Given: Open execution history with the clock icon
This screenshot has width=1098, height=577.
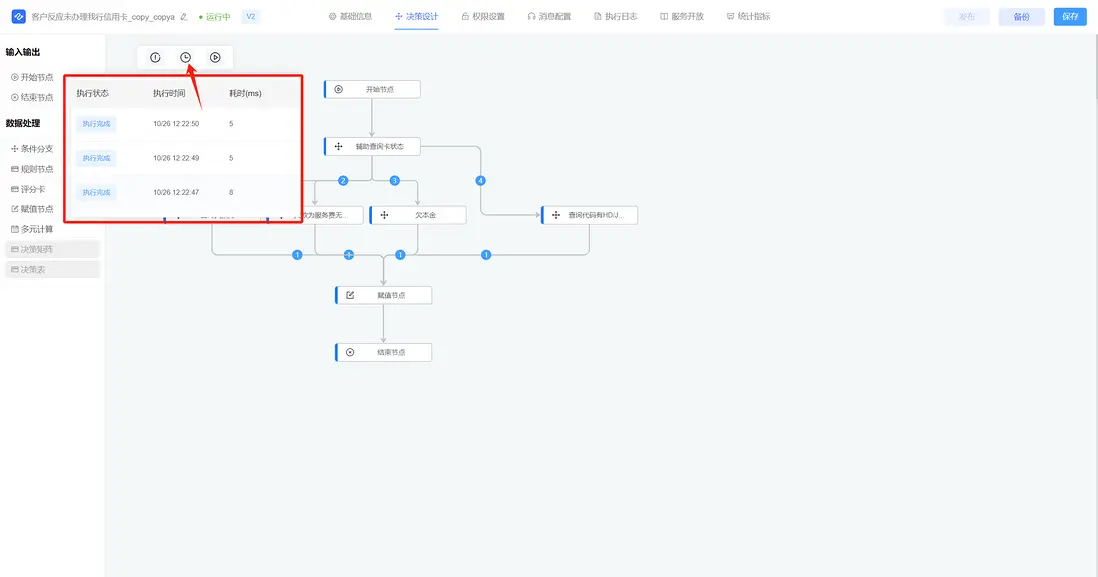Looking at the screenshot, I should click(185, 57).
